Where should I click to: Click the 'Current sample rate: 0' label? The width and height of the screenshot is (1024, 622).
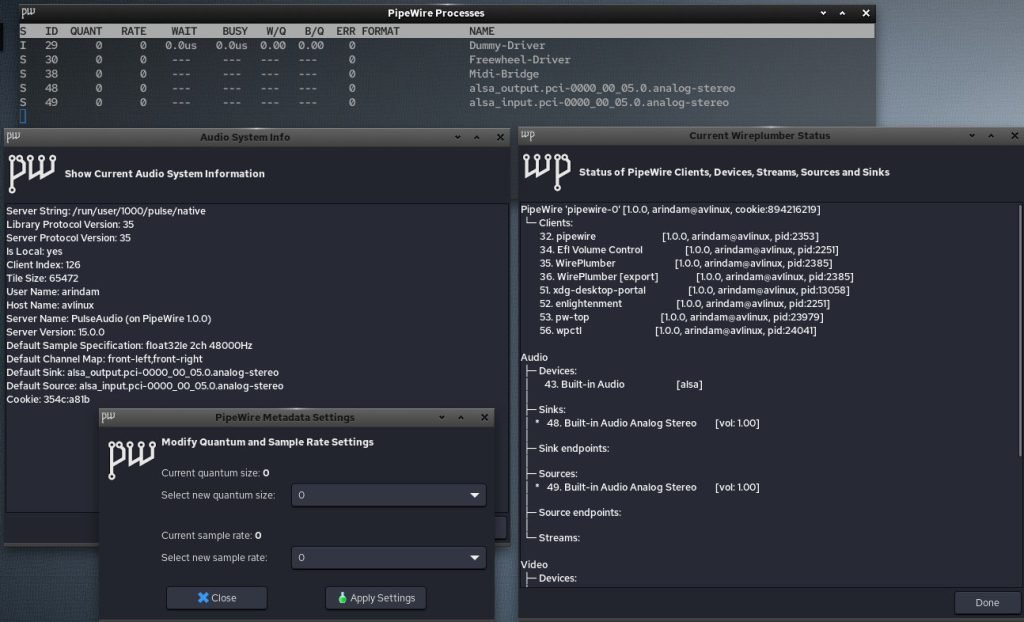(211, 536)
